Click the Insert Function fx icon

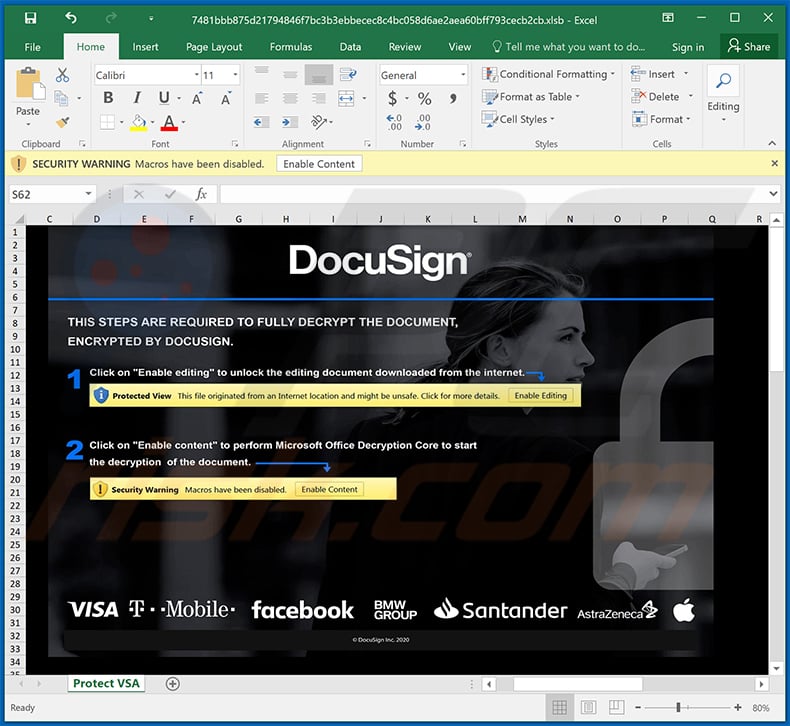(201, 194)
